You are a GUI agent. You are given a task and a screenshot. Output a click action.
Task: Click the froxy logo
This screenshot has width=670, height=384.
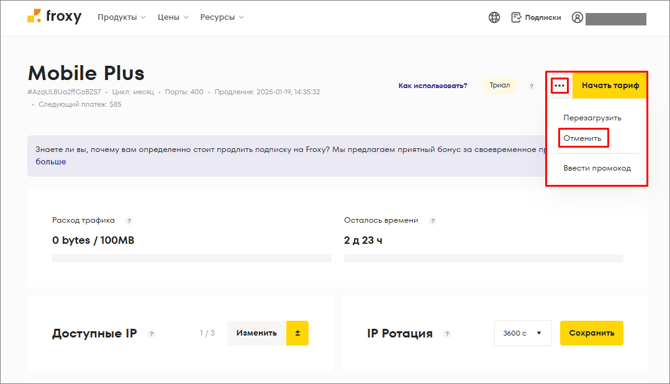54,17
